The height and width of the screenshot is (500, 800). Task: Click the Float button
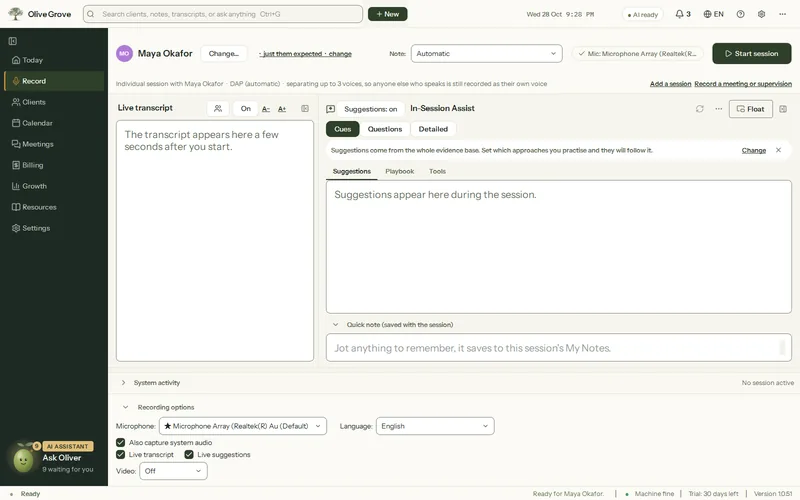751,109
